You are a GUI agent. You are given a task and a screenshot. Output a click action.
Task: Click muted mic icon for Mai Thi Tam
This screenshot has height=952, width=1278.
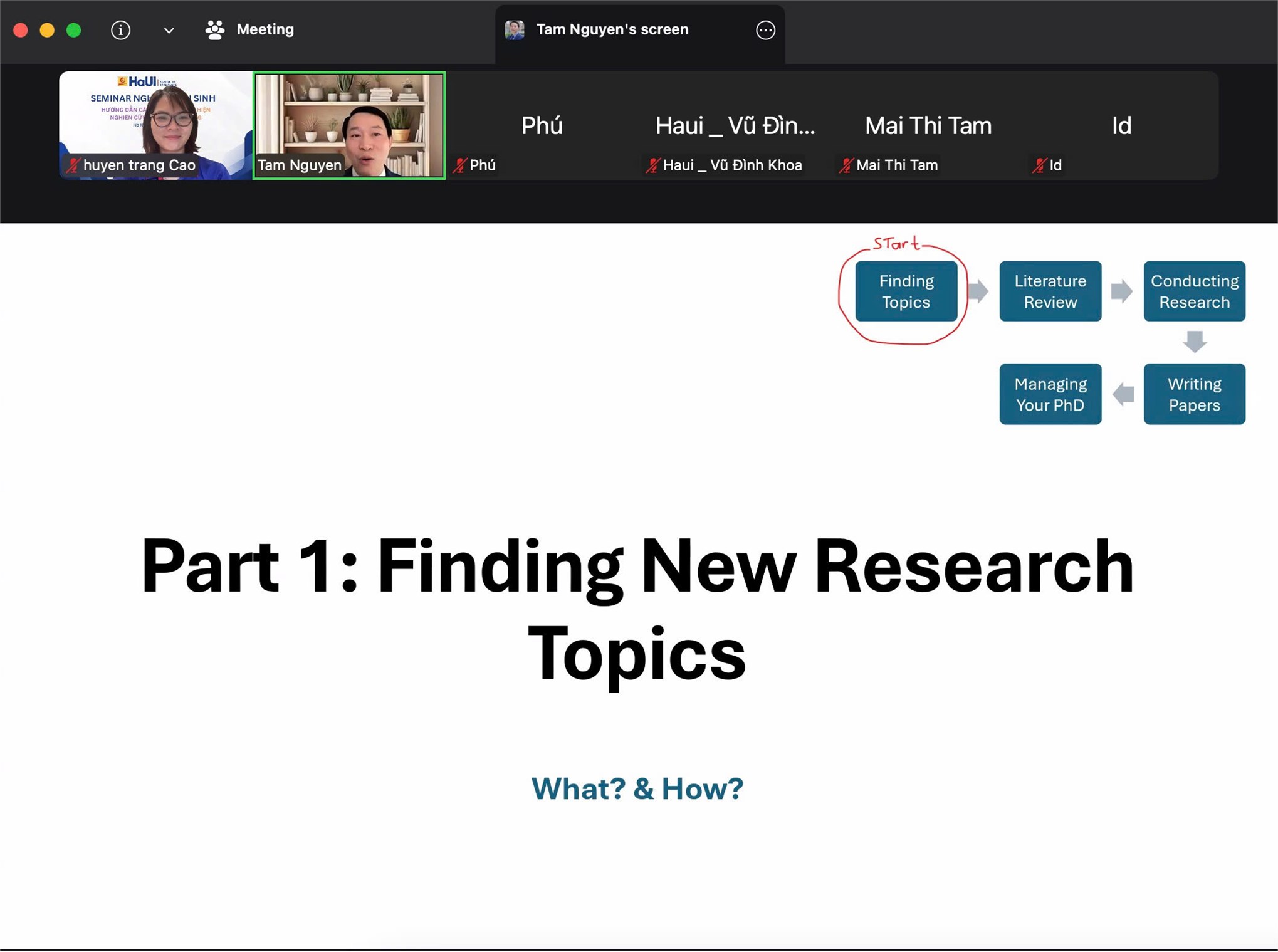[846, 165]
